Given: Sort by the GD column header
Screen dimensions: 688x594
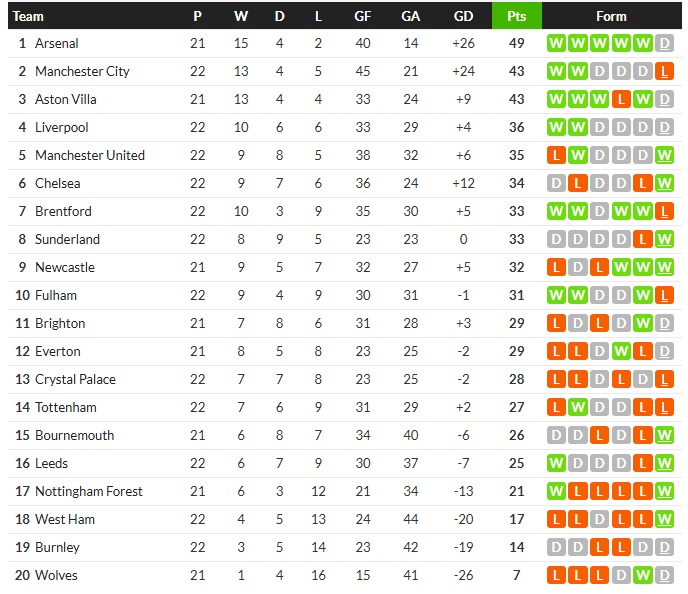Looking at the screenshot, I should click(x=463, y=16).
